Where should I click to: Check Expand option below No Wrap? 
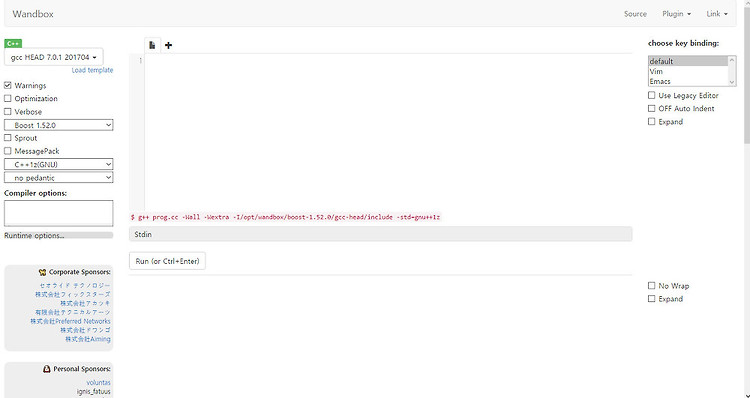click(651, 298)
